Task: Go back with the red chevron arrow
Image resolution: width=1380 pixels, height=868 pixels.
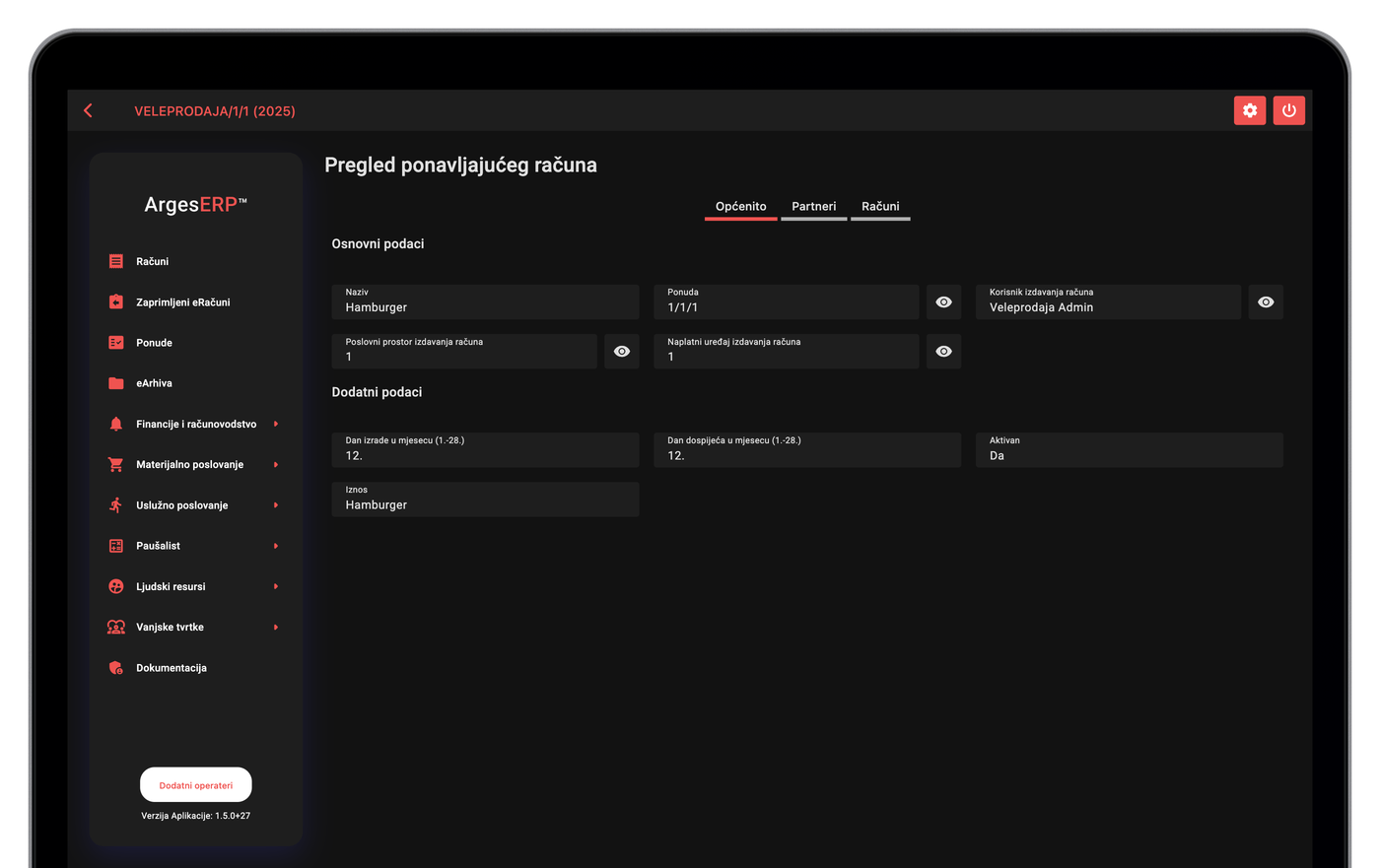Action: [x=89, y=111]
